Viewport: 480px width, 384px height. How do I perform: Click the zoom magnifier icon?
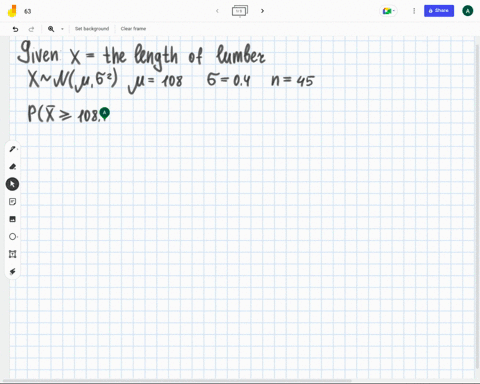51,29
